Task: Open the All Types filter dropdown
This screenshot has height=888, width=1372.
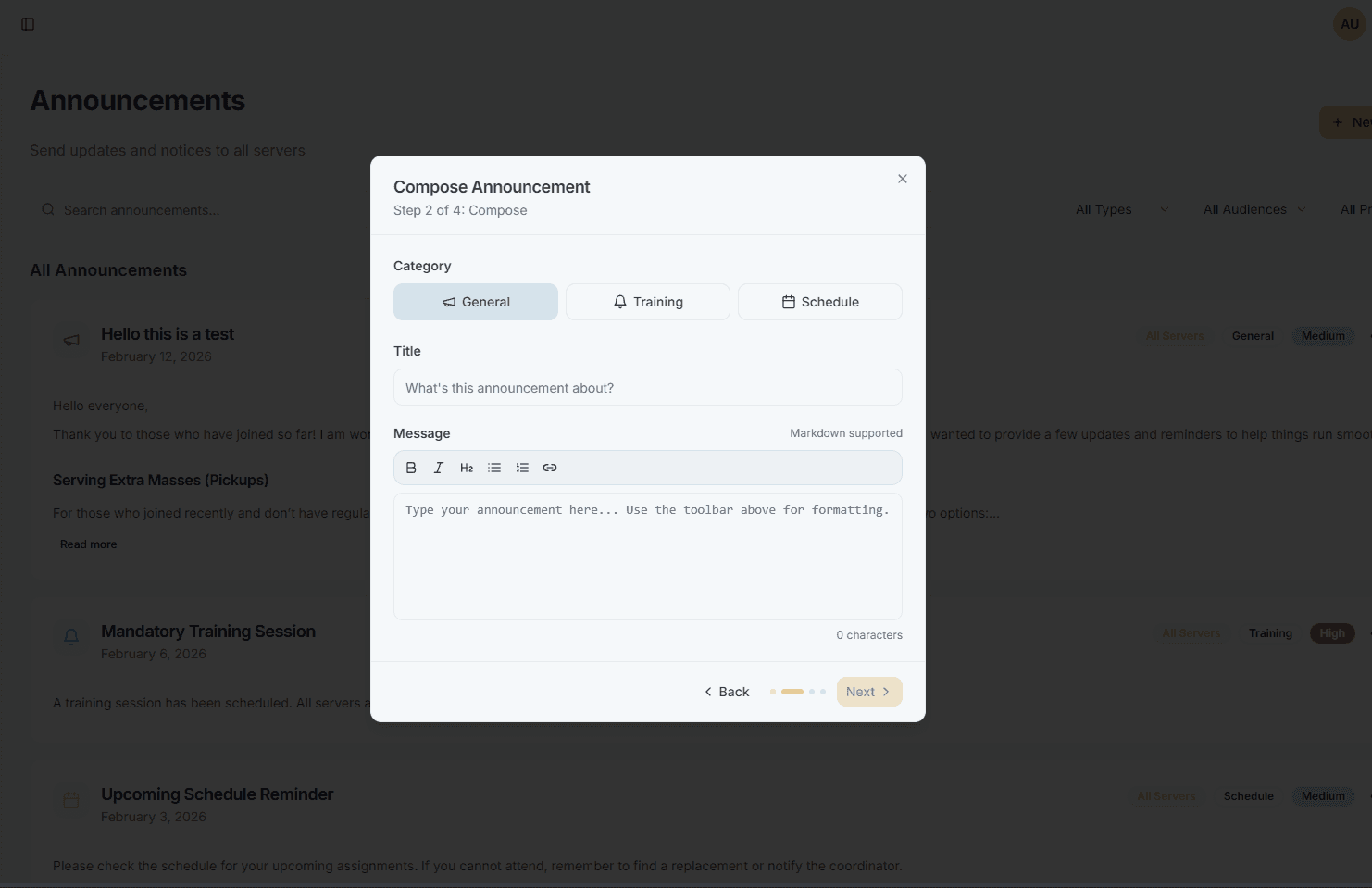Action: 1121,209
